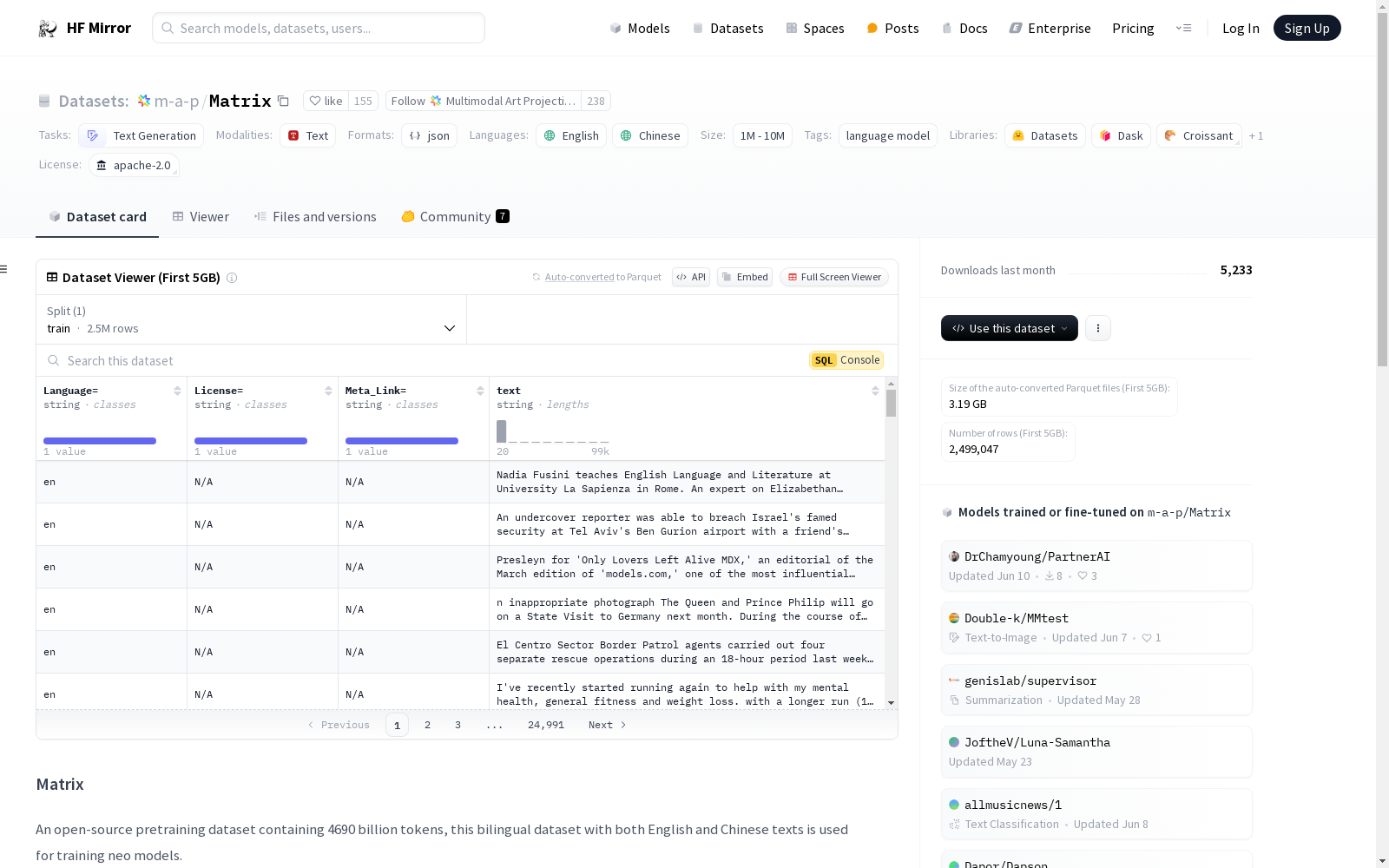
Task: Go to the Previous page
Action: pyautogui.click(x=339, y=725)
